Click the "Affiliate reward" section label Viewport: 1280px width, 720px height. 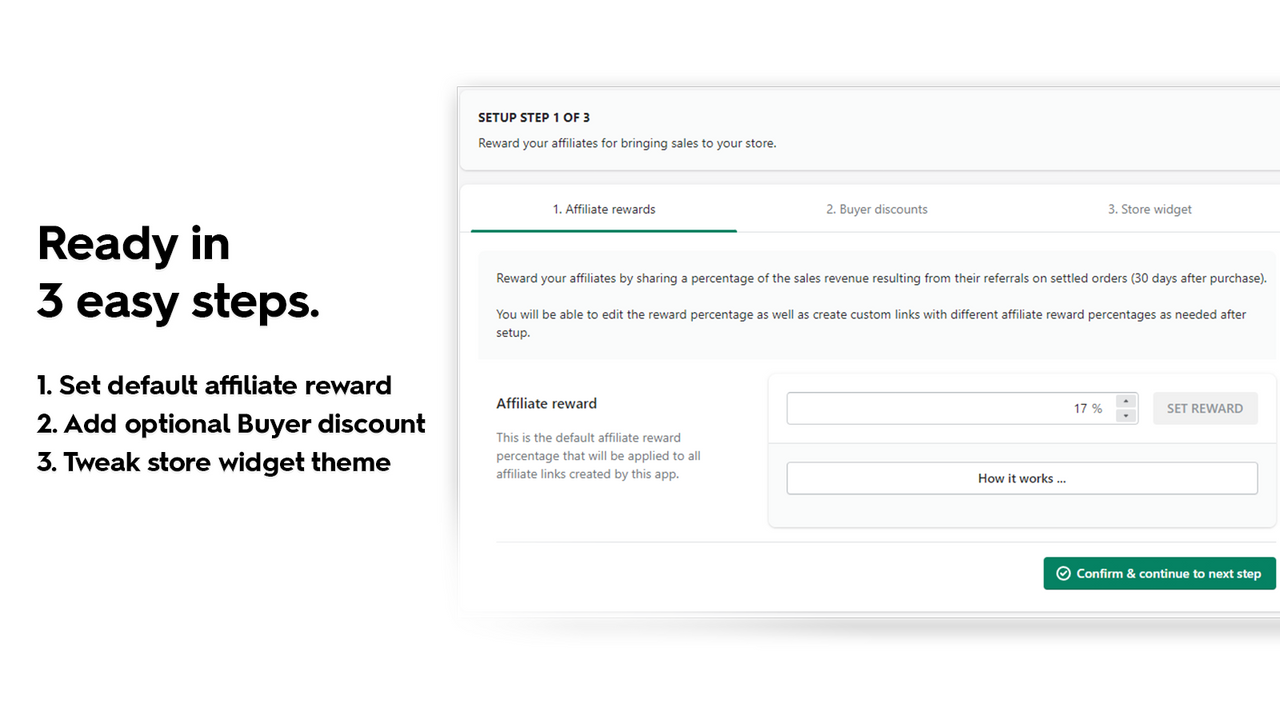[546, 403]
